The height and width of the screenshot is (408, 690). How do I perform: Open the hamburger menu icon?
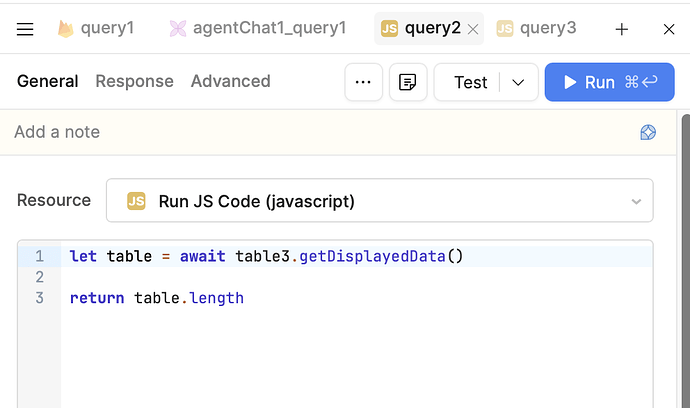pos(25,29)
